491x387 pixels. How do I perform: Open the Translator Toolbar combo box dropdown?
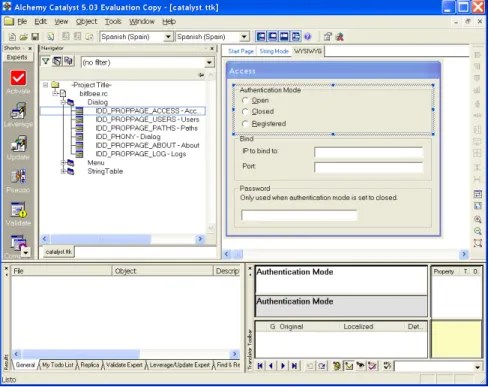click(477, 367)
